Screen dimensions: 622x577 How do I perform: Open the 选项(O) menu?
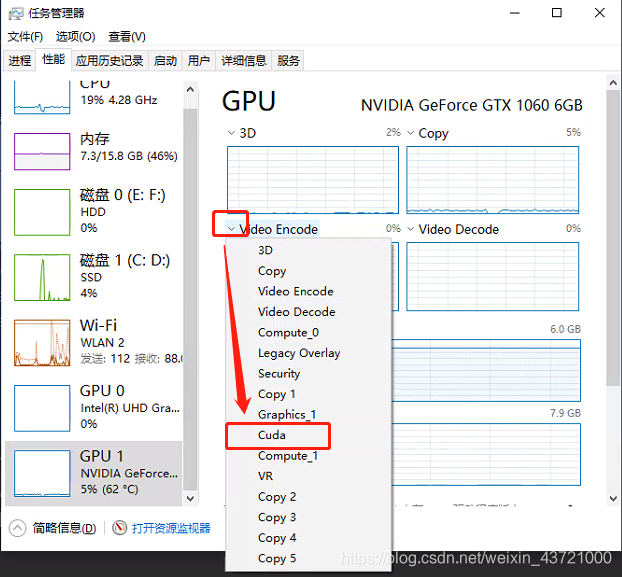pyautogui.click(x=75, y=37)
